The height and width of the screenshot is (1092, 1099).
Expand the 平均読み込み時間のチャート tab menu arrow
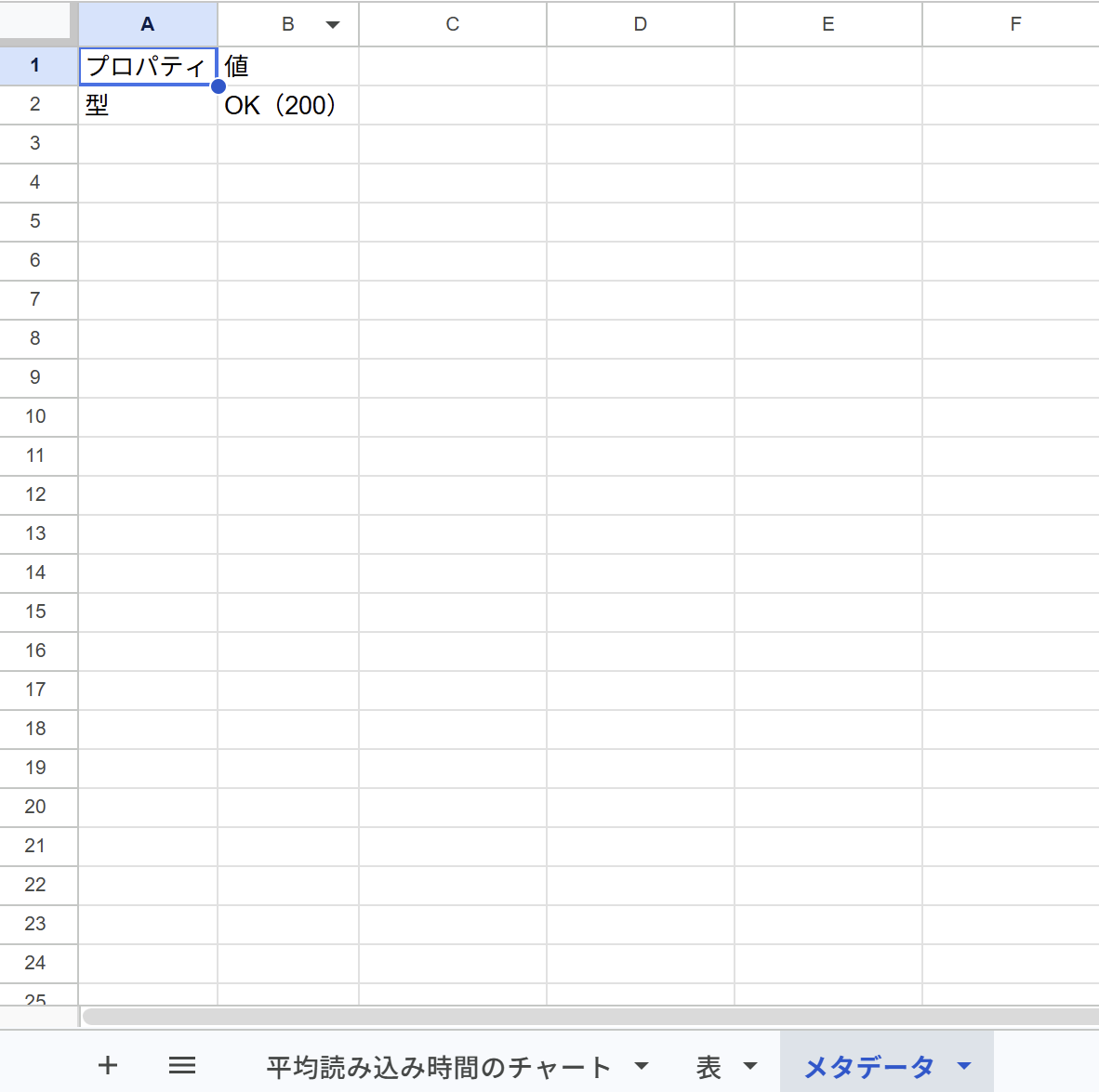coord(641,1066)
